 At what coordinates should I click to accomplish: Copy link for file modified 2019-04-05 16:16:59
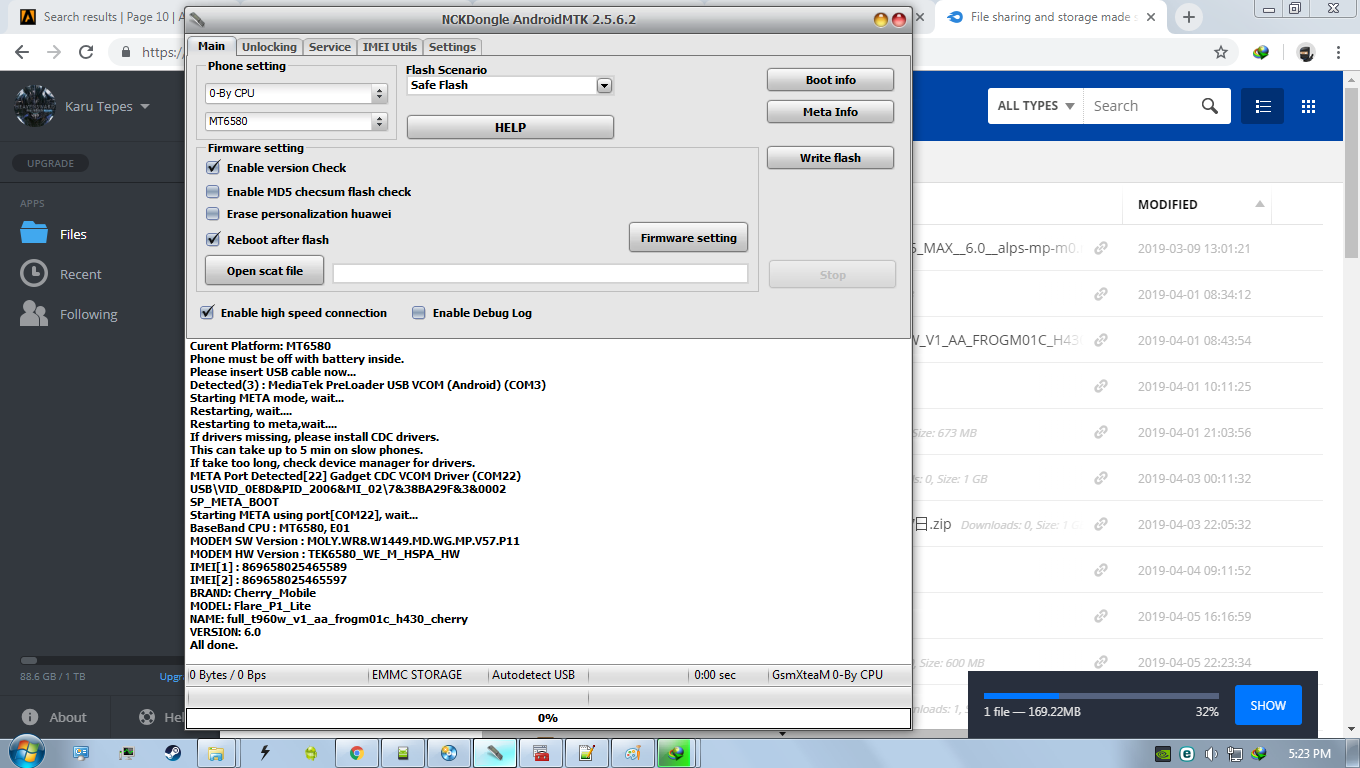pyautogui.click(x=1100, y=616)
